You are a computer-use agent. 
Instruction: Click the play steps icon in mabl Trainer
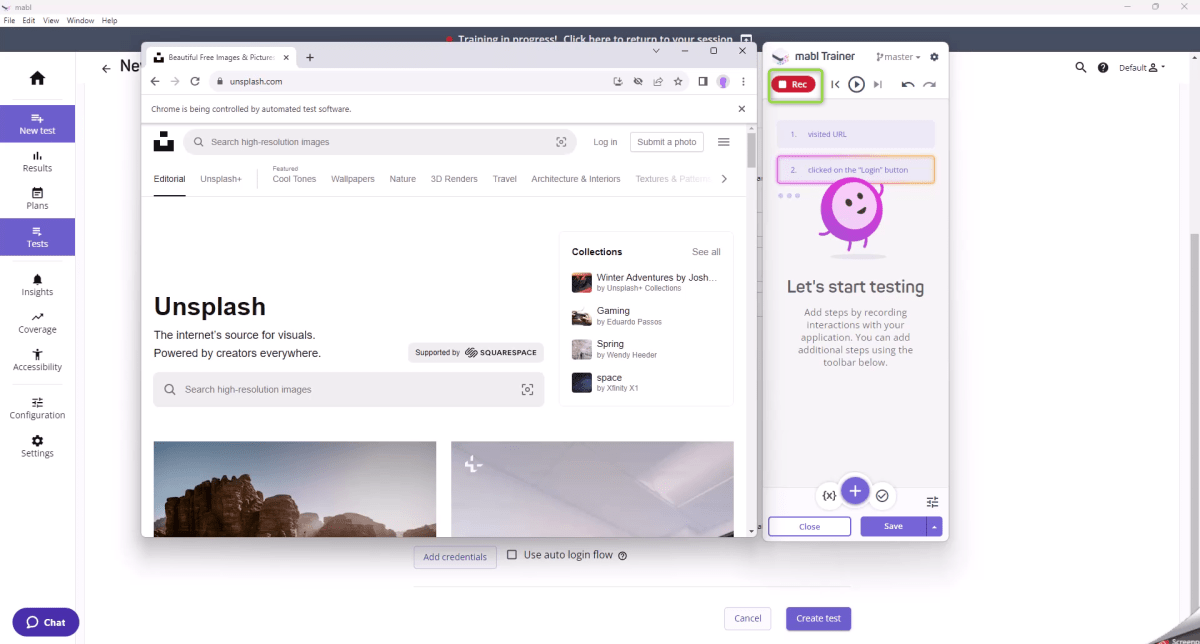(x=856, y=84)
